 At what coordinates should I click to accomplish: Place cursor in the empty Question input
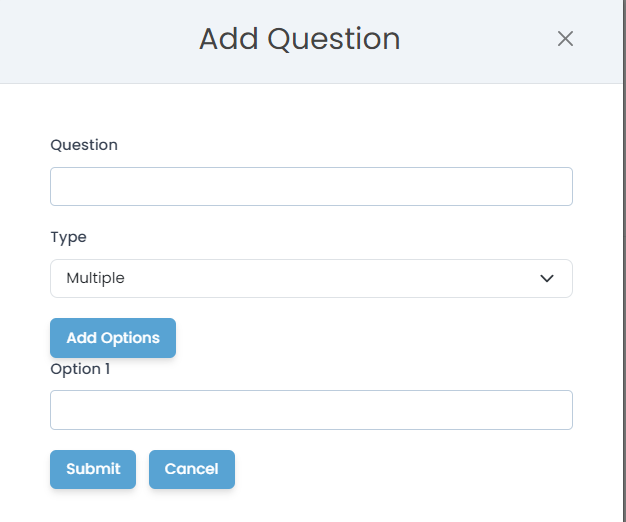[311, 187]
